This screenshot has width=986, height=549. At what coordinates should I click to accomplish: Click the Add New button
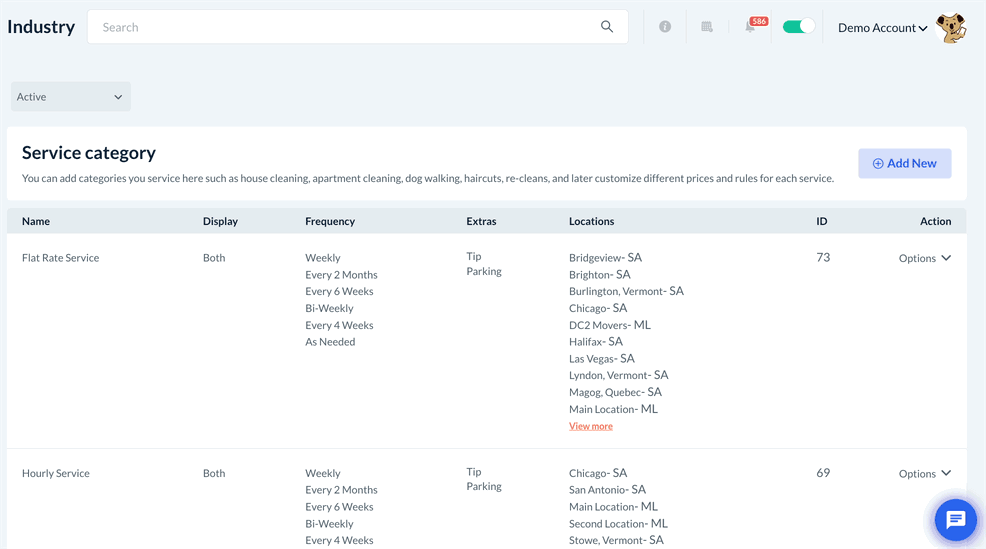pyautogui.click(x=904, y=163)
